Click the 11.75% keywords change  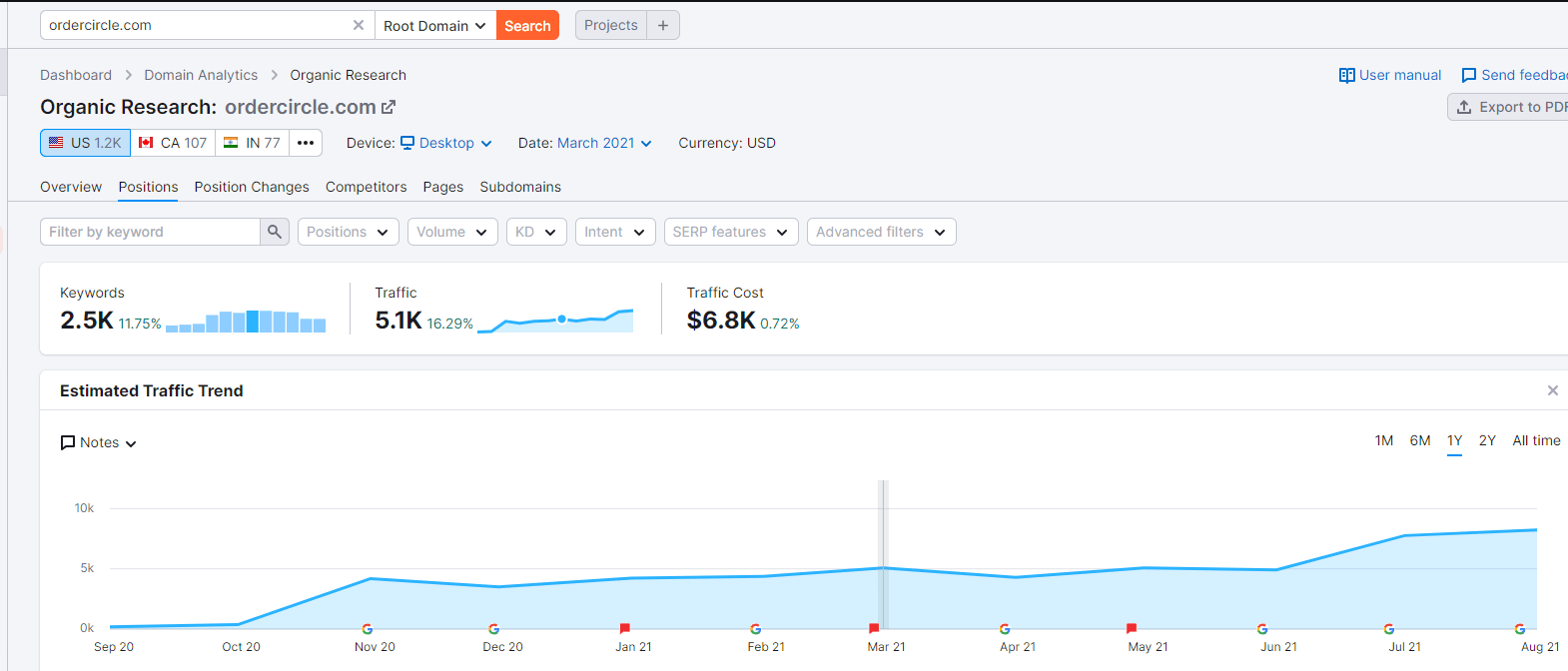tap(140, 324)
